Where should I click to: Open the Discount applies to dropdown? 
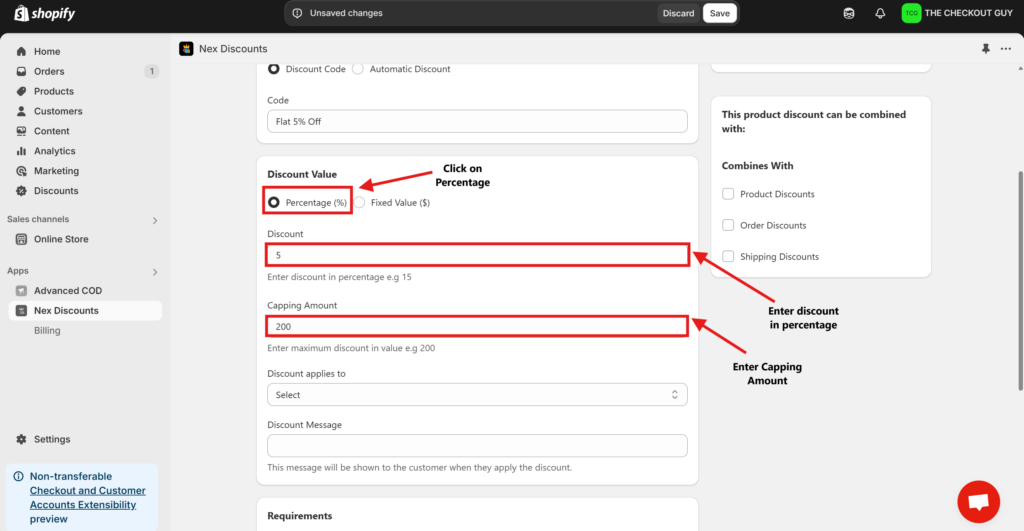tap(477, 395)
